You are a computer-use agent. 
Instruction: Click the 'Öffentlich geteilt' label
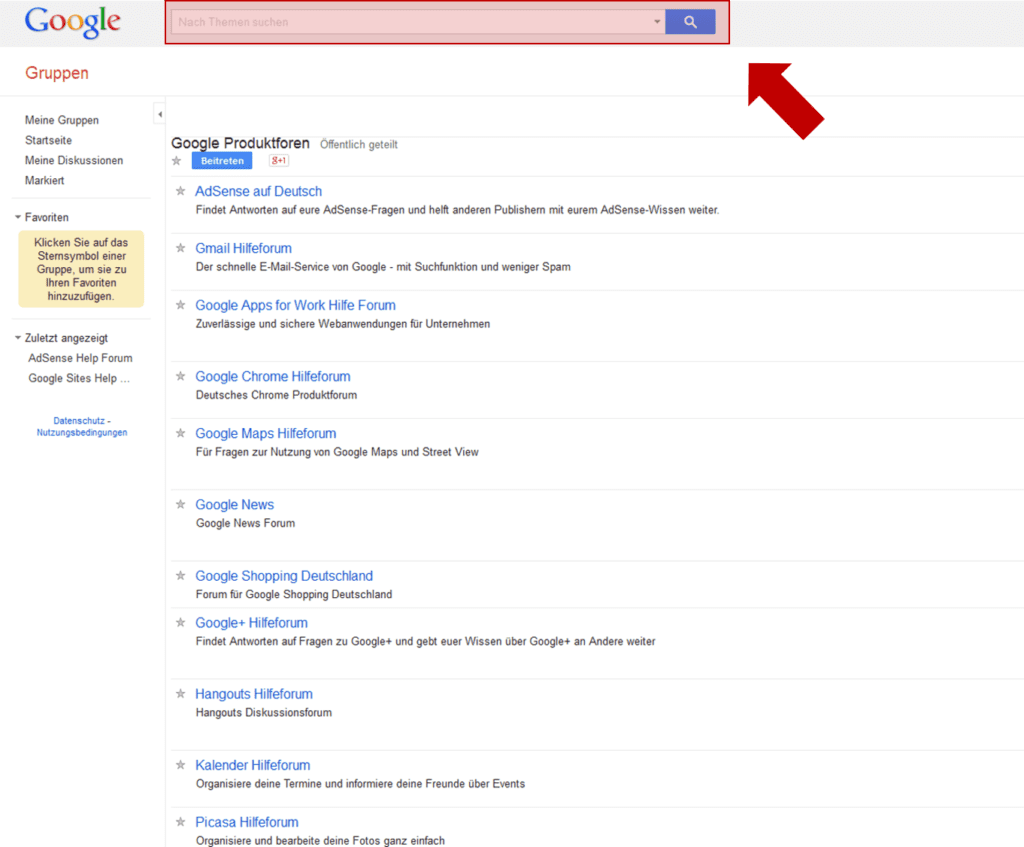coord(359,144)
